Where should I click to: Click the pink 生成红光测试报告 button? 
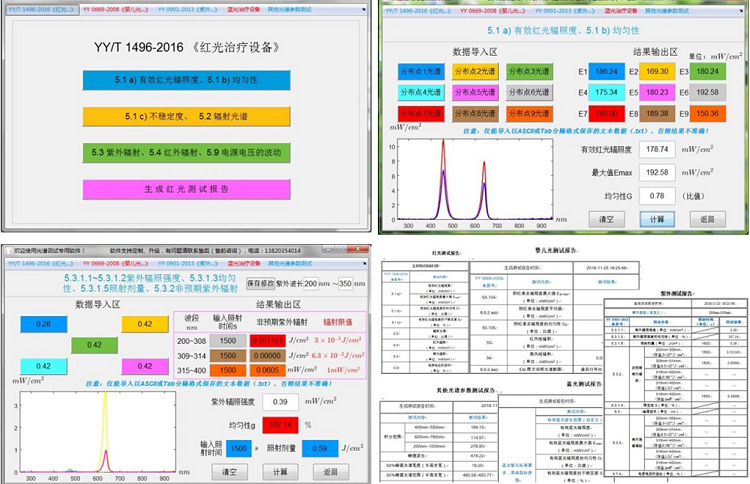pos(187,188)
